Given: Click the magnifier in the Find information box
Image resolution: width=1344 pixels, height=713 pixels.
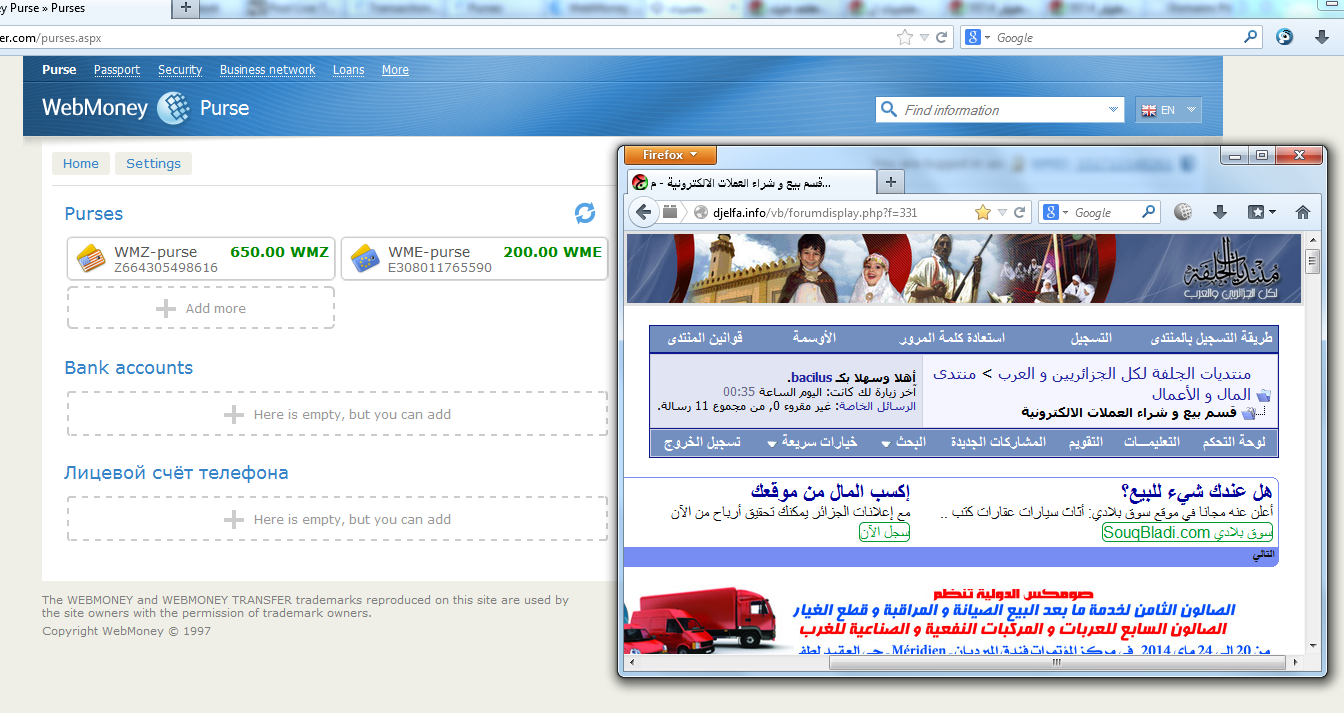Looking at the screenshot, I should click(888, 110).
